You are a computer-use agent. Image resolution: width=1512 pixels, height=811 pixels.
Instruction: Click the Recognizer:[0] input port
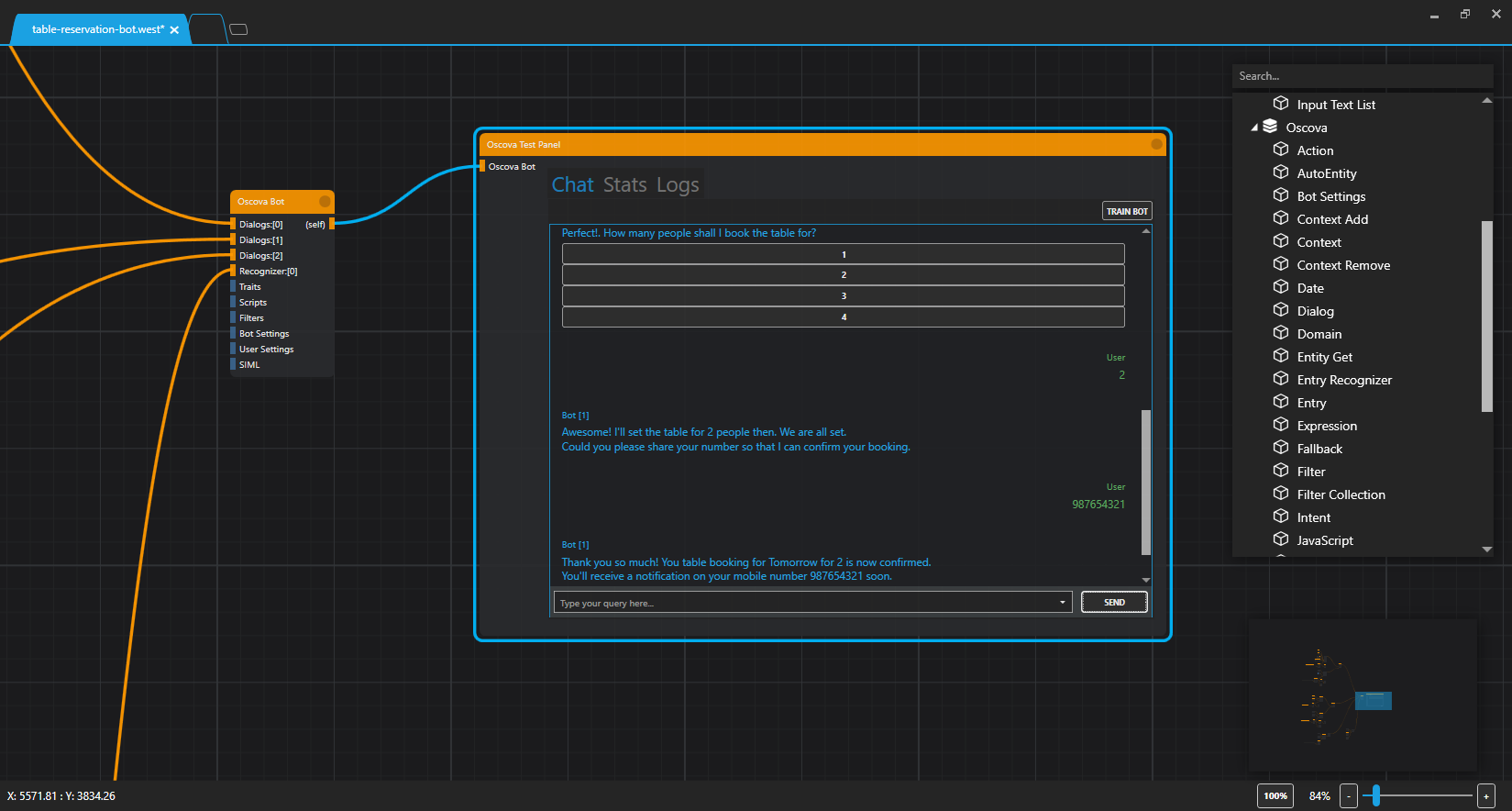pos(233,271)
